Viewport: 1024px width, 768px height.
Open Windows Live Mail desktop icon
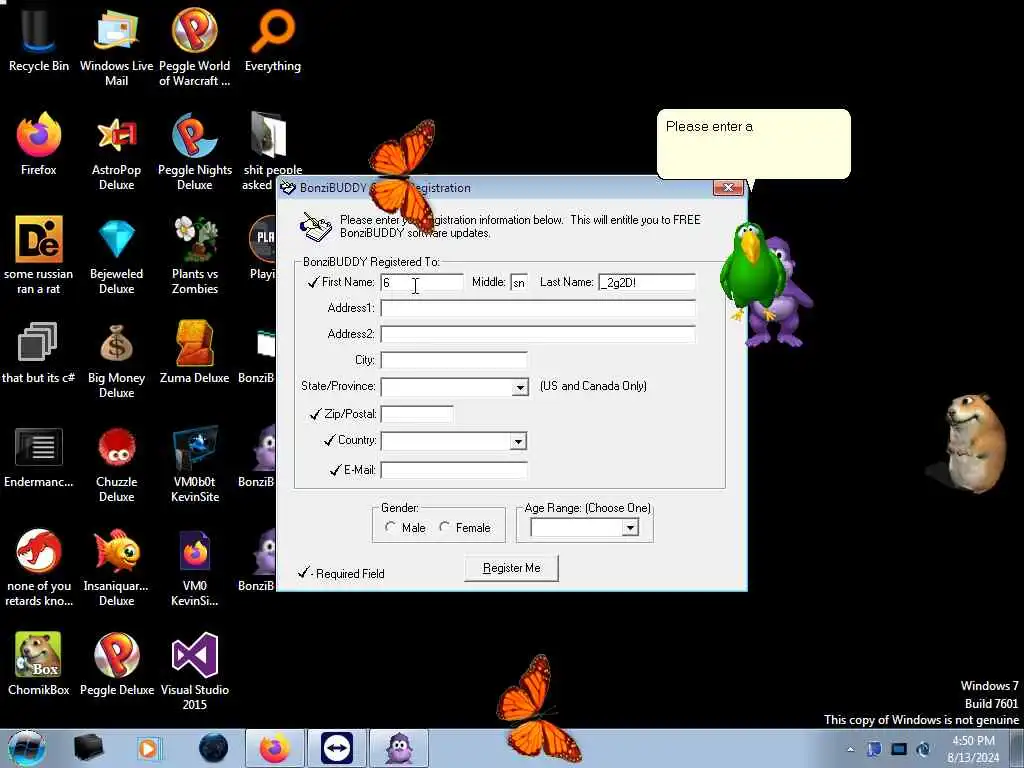(116, 47)
